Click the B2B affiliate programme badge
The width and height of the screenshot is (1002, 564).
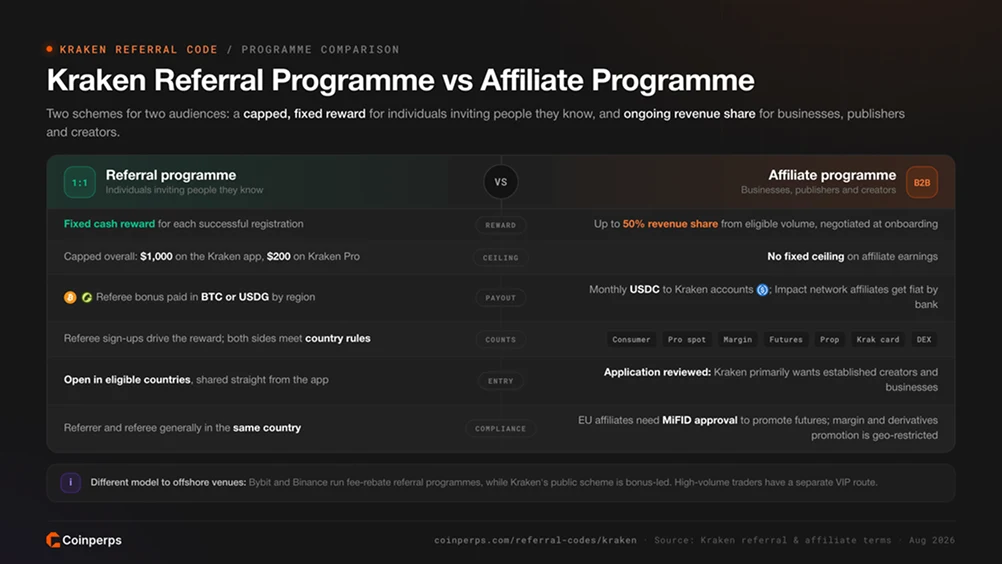pos(921,183)
